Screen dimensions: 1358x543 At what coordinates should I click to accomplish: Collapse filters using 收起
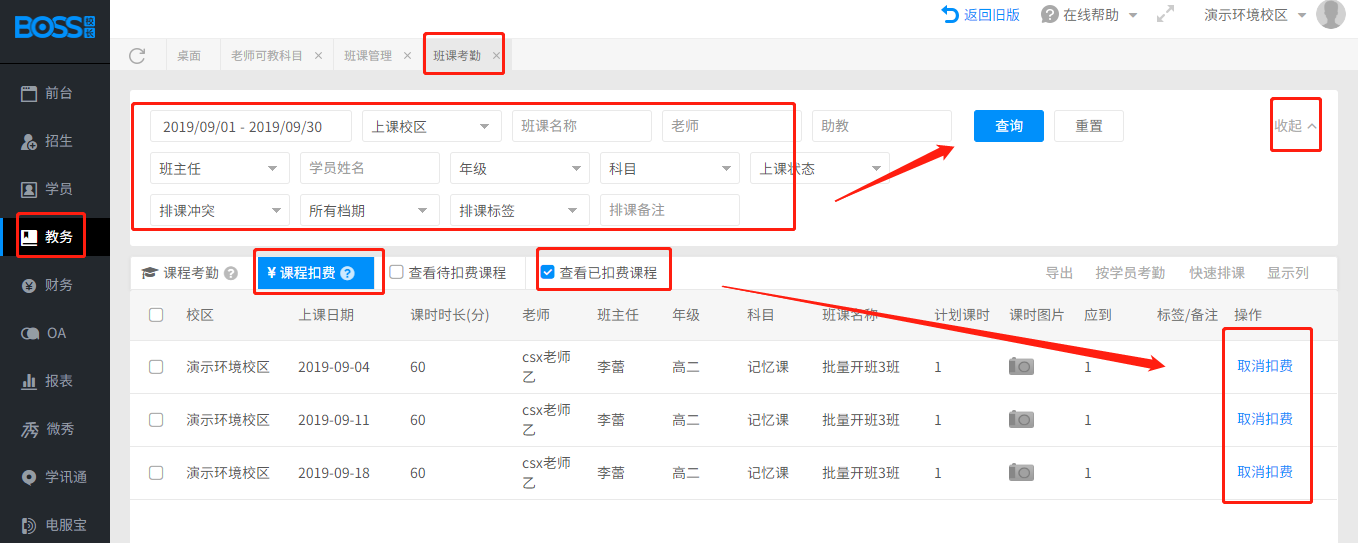pos(1295,126)
